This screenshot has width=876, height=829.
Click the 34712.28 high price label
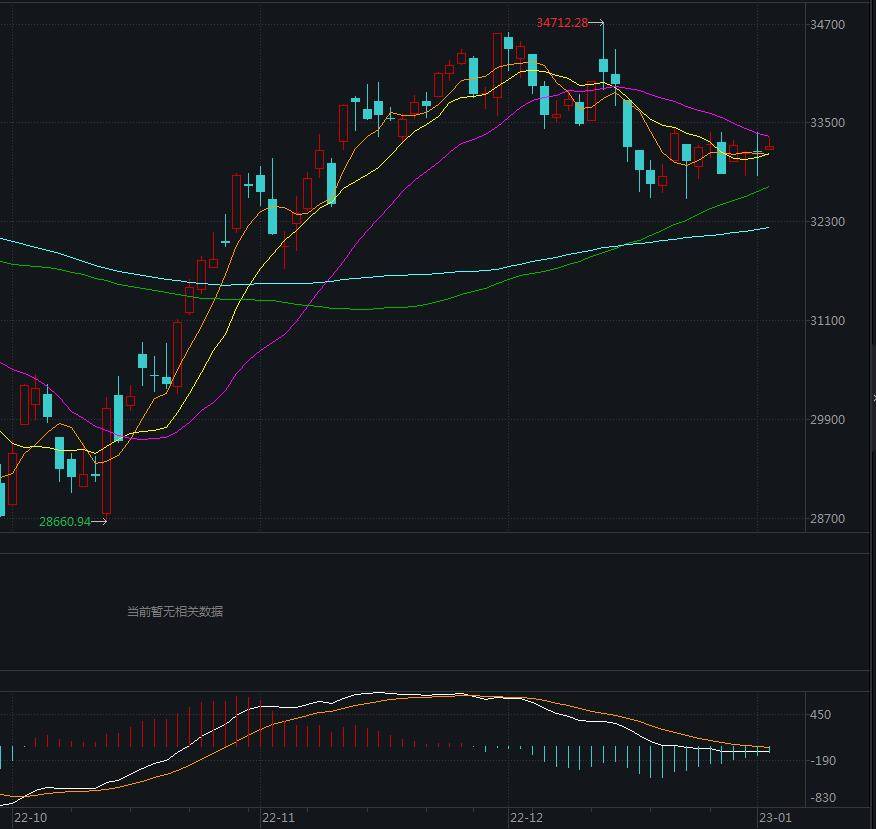[562, 23]
